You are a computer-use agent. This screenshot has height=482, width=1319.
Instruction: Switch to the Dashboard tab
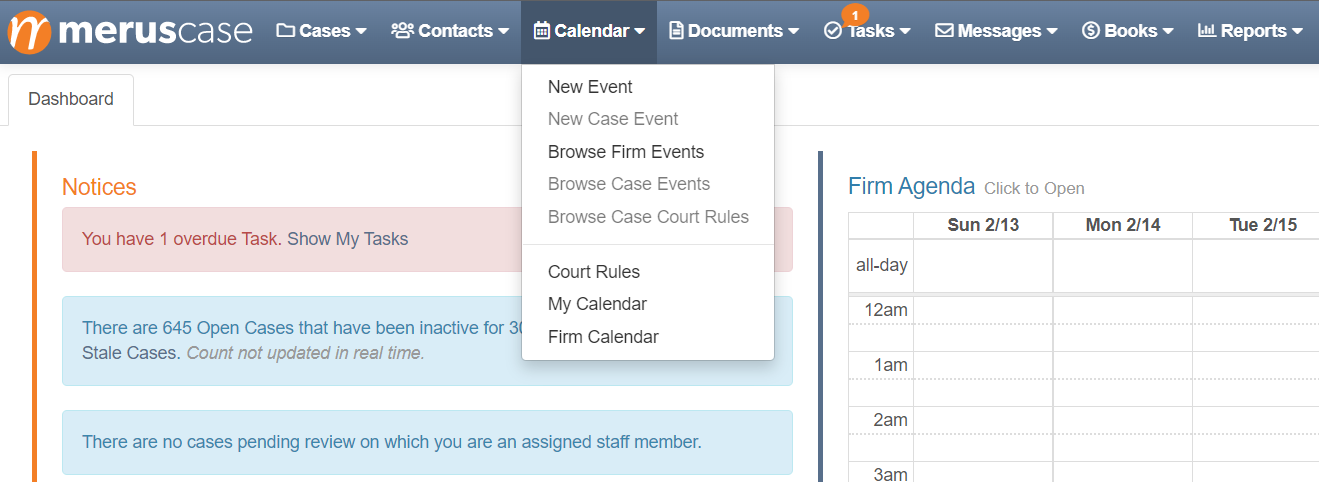(71, 100)
